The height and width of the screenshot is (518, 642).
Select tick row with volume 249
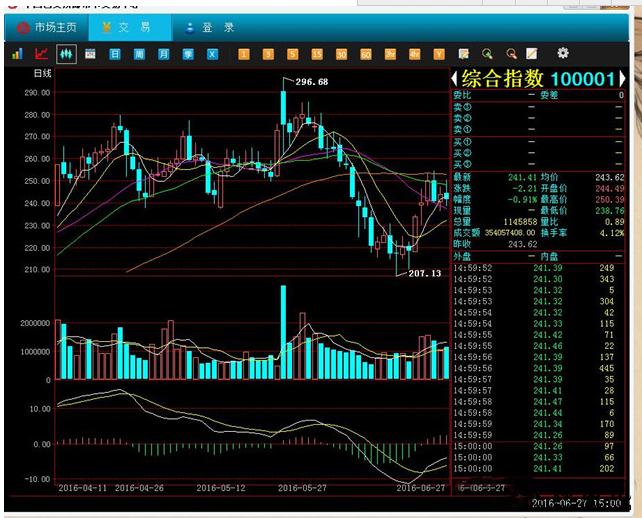coord(538,268)
